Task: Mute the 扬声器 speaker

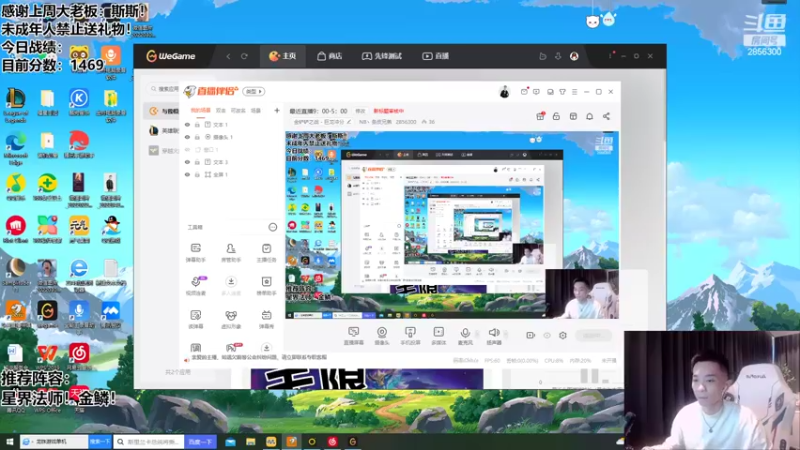Action: click(x=494, y=336)
